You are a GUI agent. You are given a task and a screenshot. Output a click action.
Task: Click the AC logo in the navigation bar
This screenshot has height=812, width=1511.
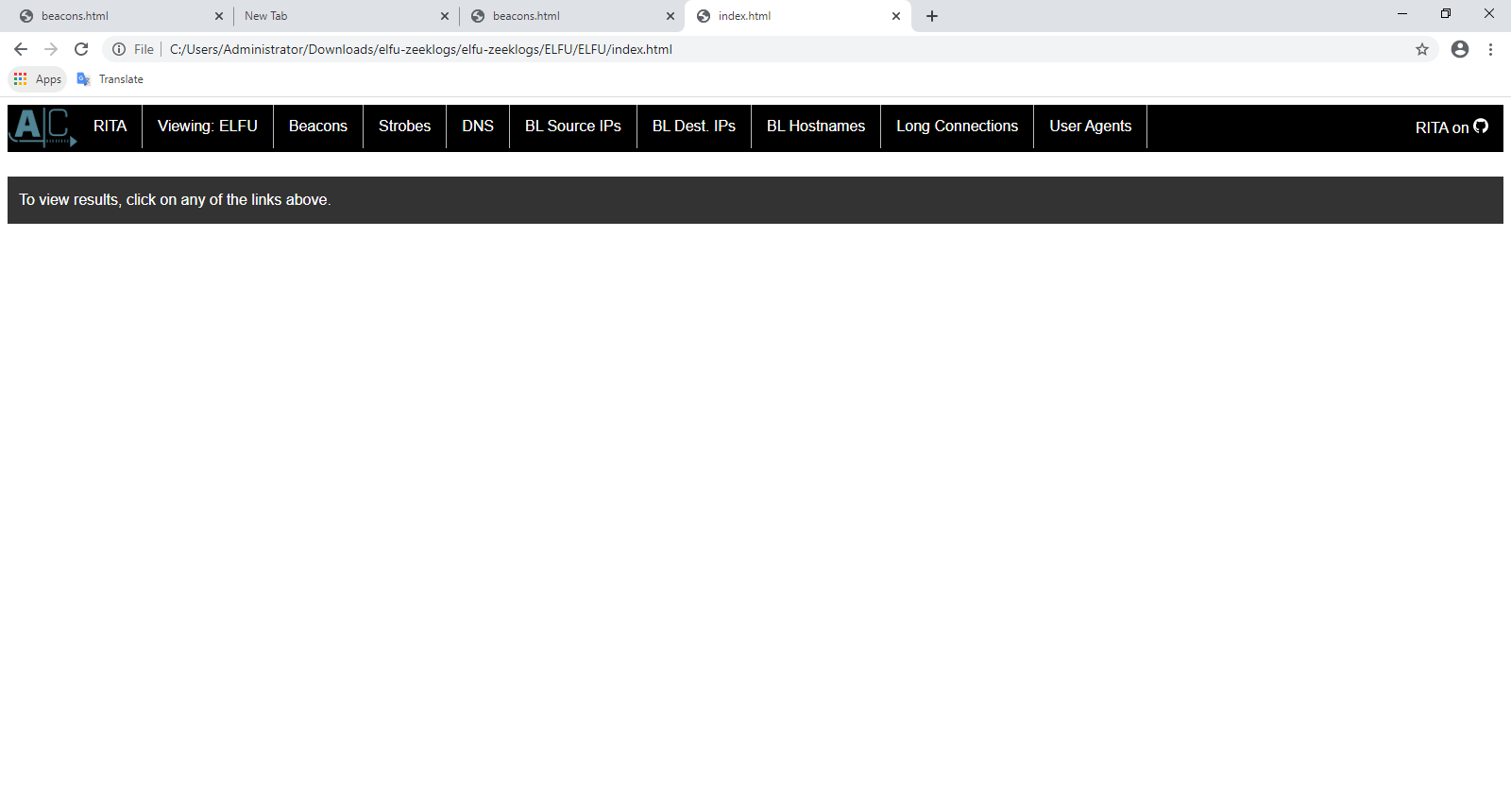42,127
